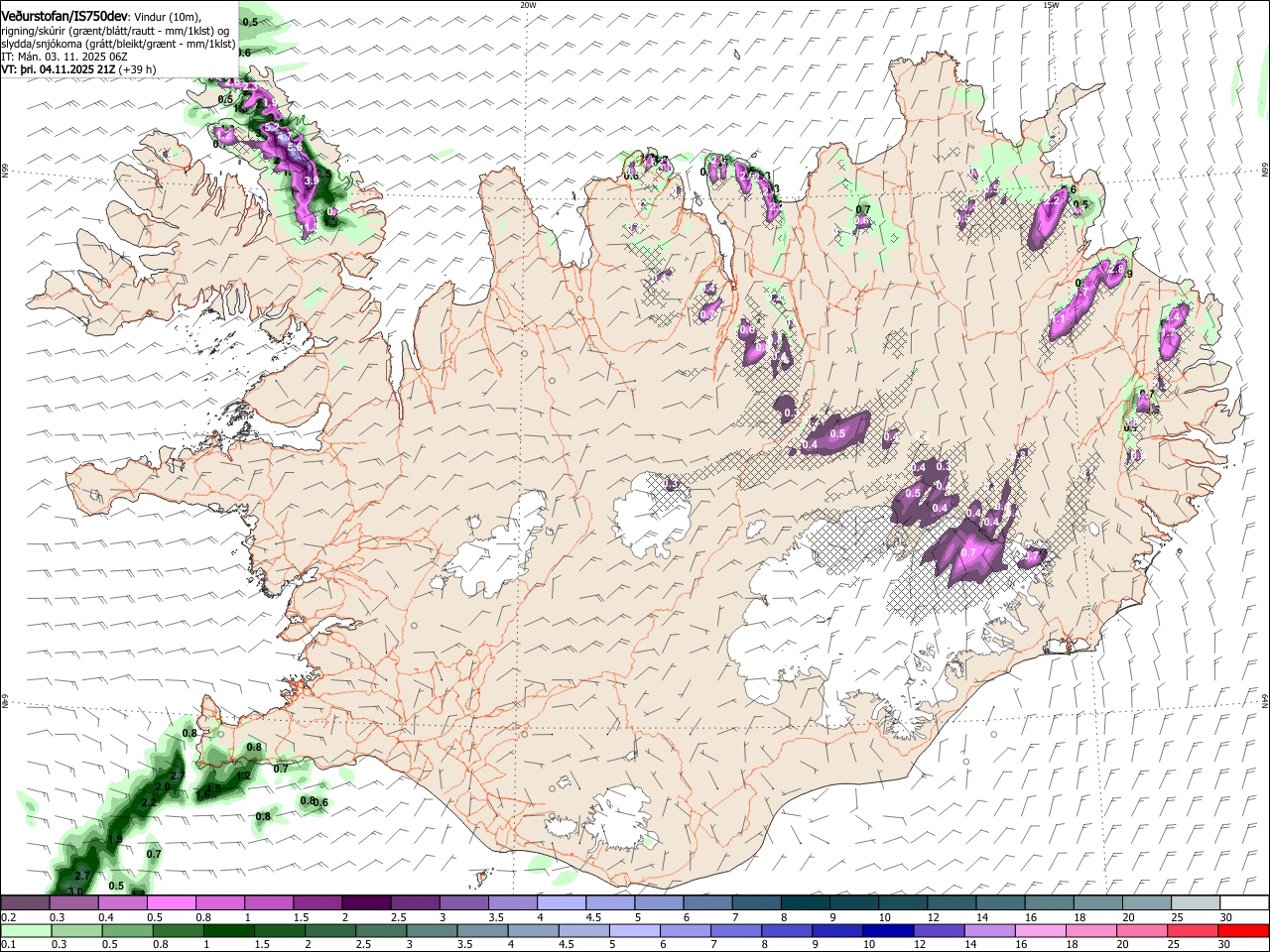This screenshot has width=1270, height=952.
Task: Click the deep blue lower legend swatch at 10
Action: pyautogui.click(x=887, y=930)
